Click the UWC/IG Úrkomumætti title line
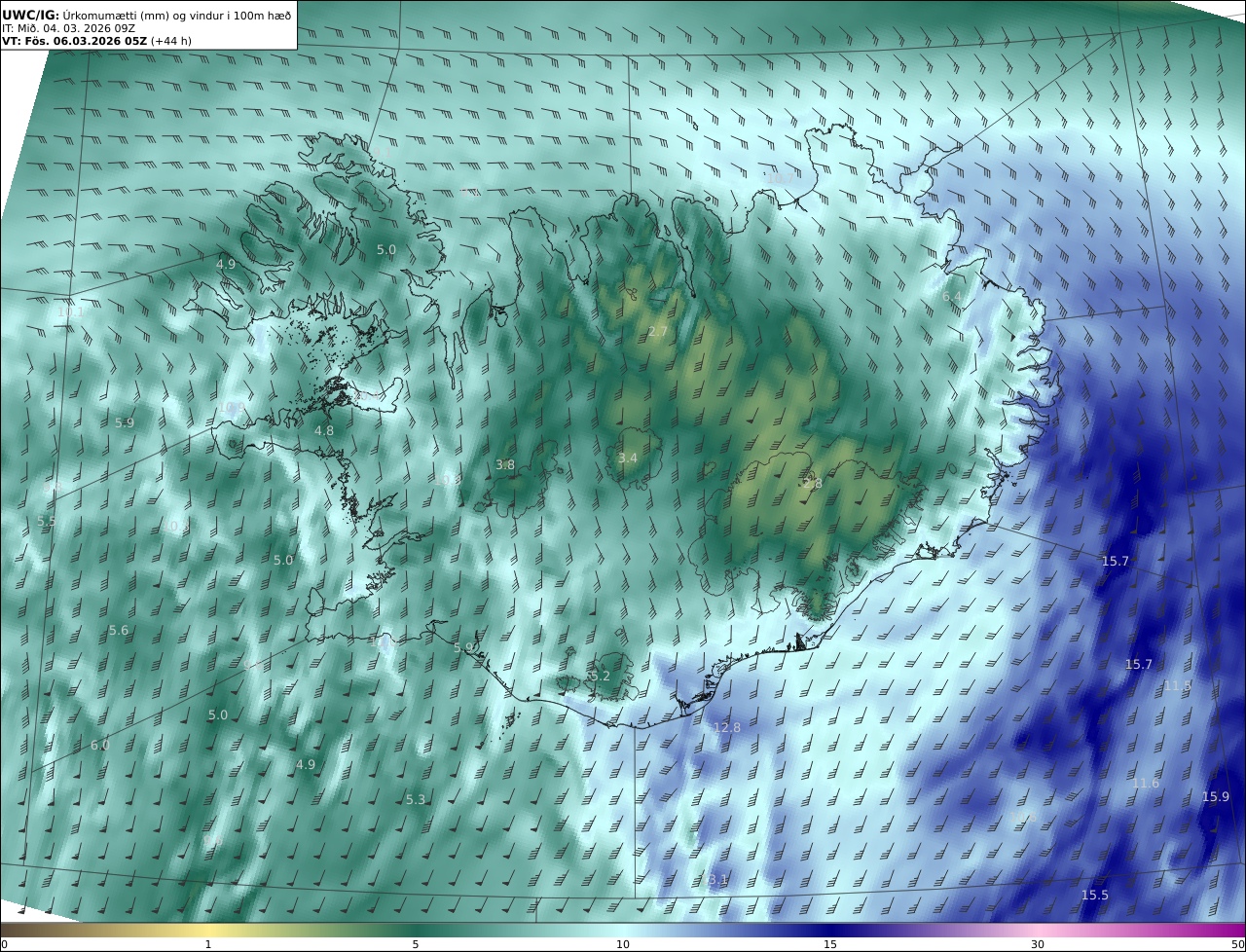Viewport: 1246px width, 952px height. [147, 14]
